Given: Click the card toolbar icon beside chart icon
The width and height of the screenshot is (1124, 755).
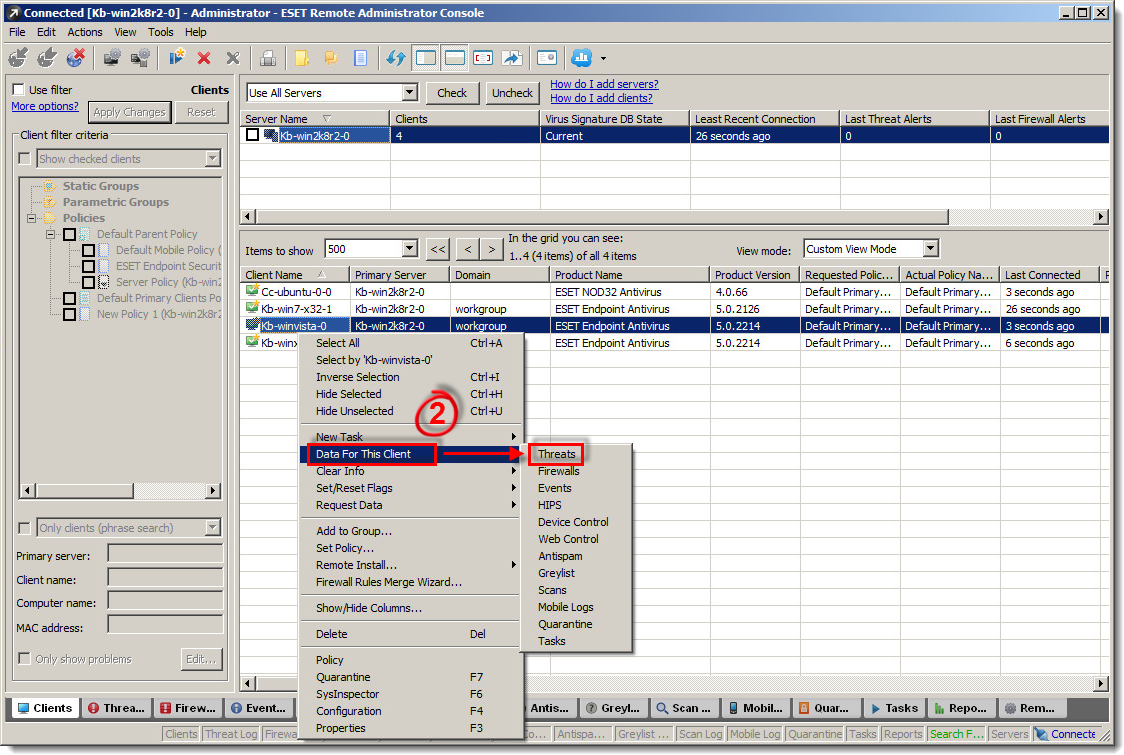Looking at the screenshot, I should tap(547, 58).
